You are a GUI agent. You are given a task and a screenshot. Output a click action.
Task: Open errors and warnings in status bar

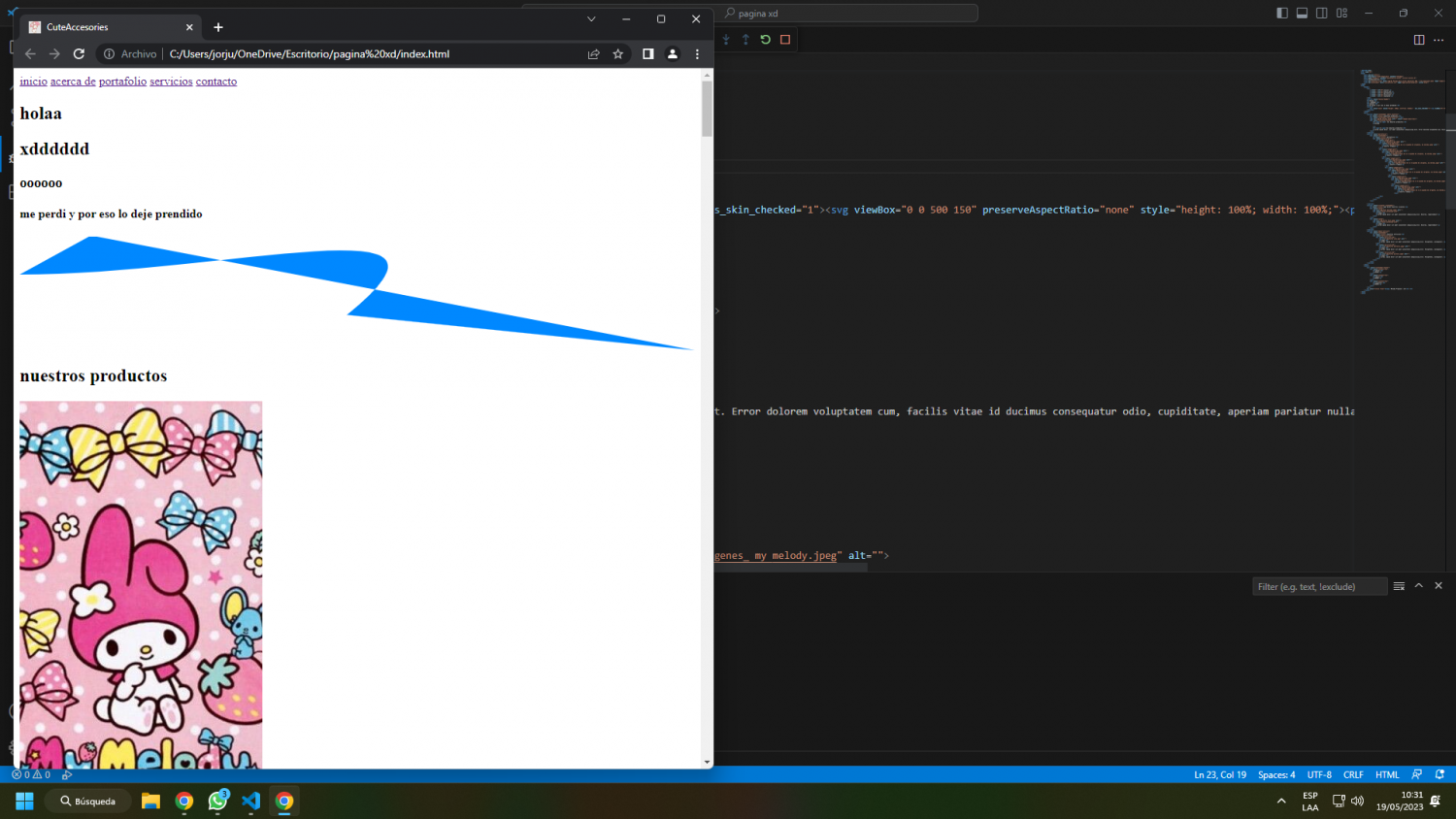click(31, 774)
